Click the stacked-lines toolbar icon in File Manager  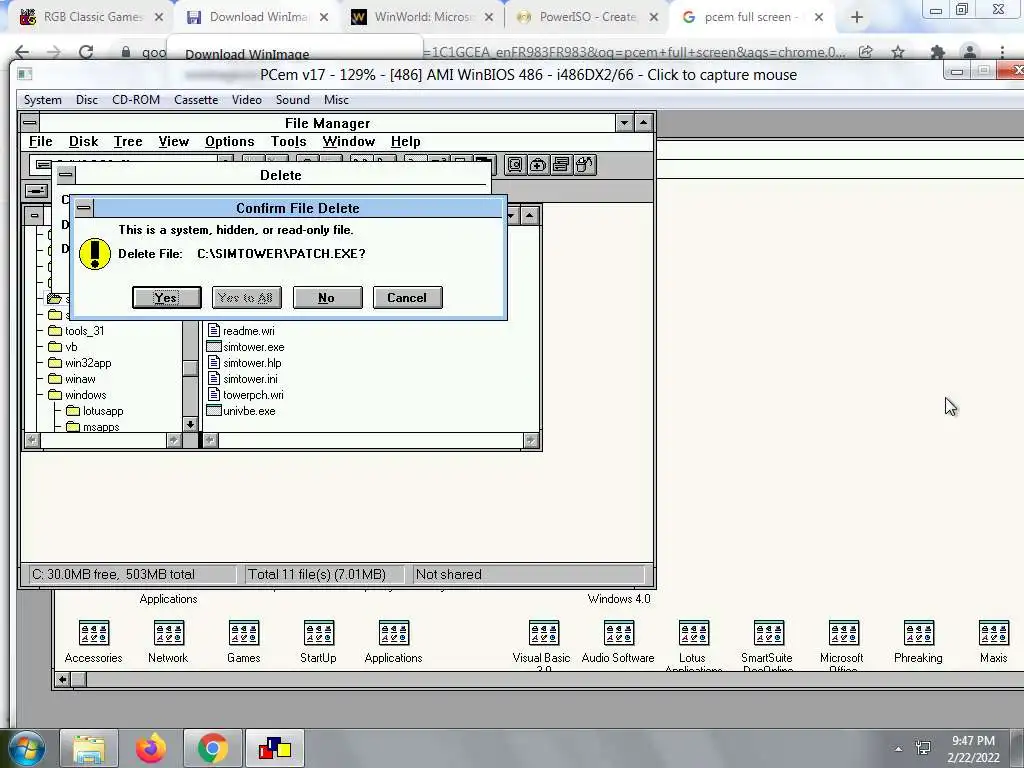(561, 165)
